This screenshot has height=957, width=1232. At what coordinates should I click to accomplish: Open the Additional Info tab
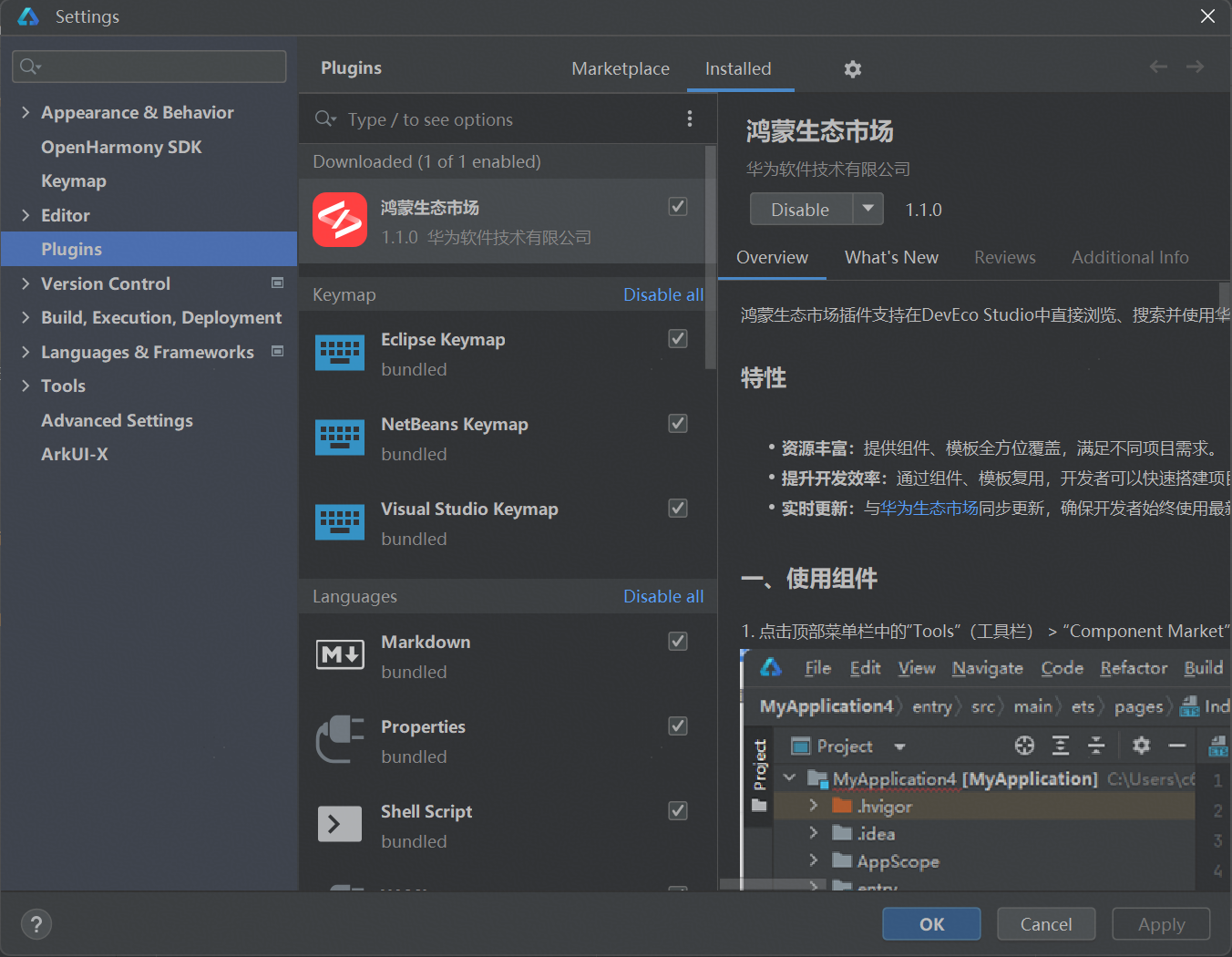pos(1130,257)
